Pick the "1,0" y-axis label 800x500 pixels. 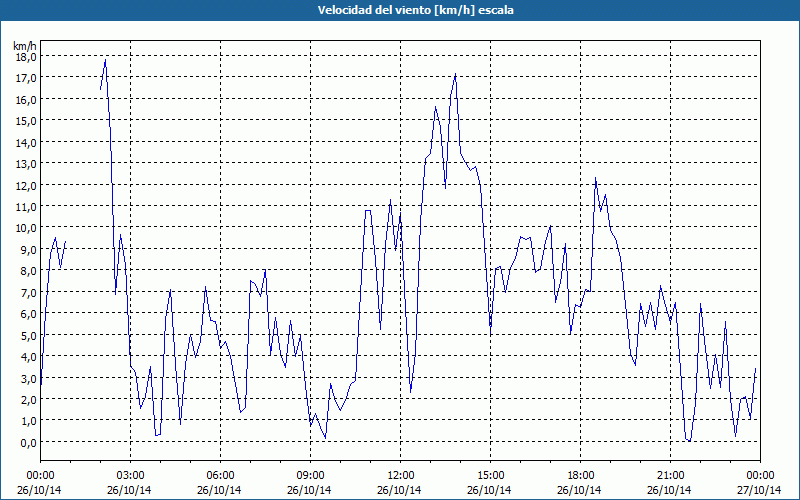click(29, 421)
